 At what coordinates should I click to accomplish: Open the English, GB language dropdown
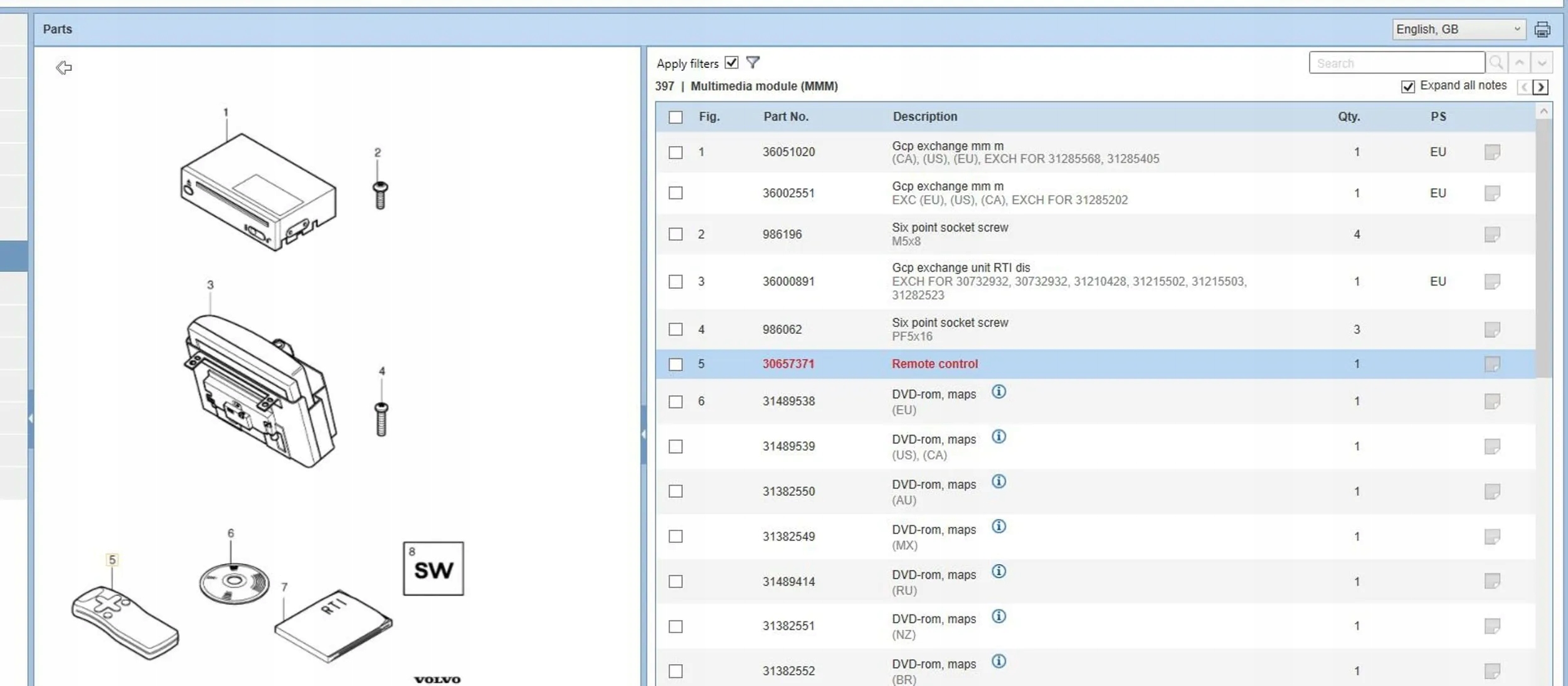point(1458,29)
